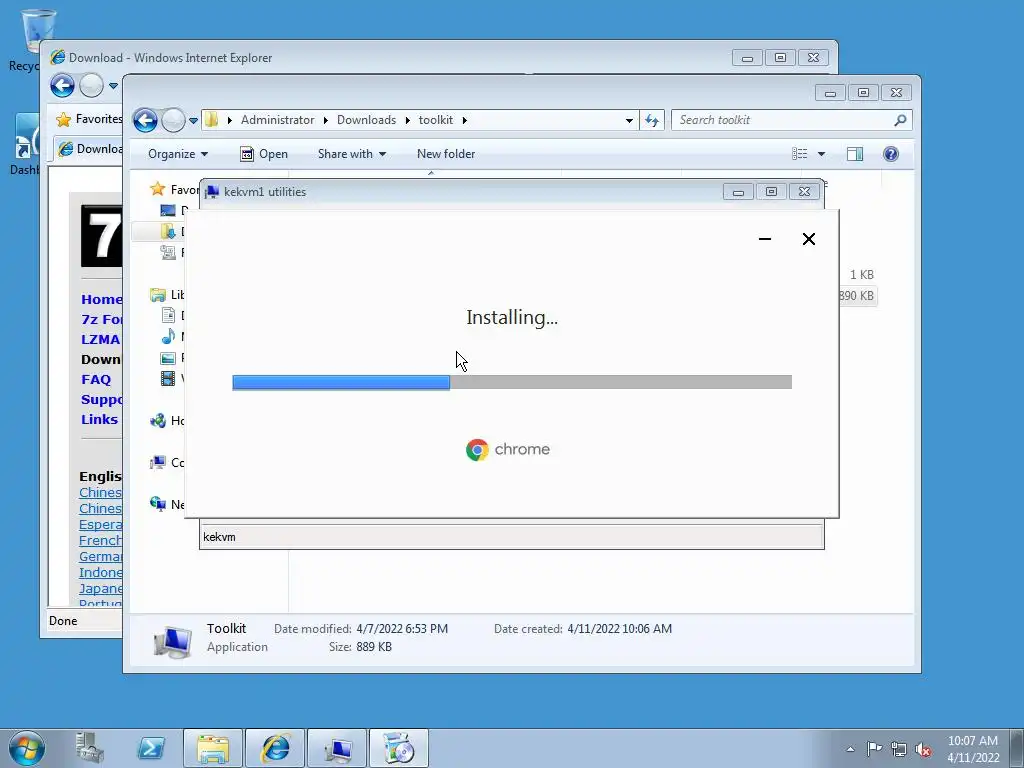Open the Home link on 7-Zip page

pyautogui.click(x=101, y=300)
